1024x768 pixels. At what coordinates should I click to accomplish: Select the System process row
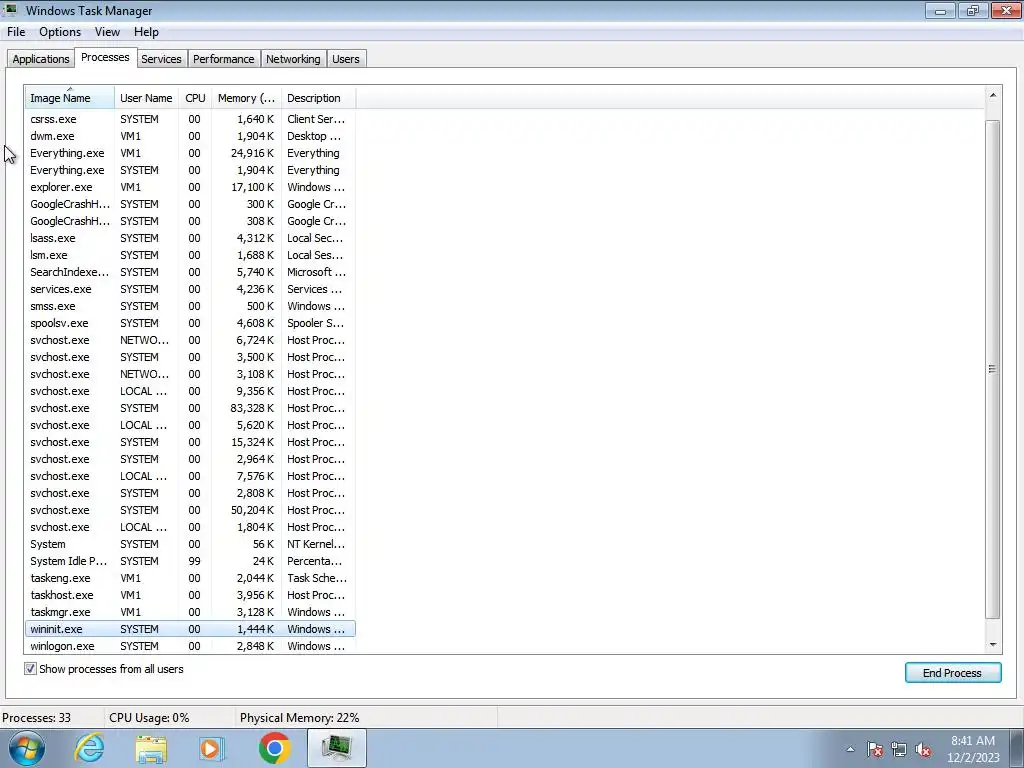pyautogui.click(x=190, y=544)
